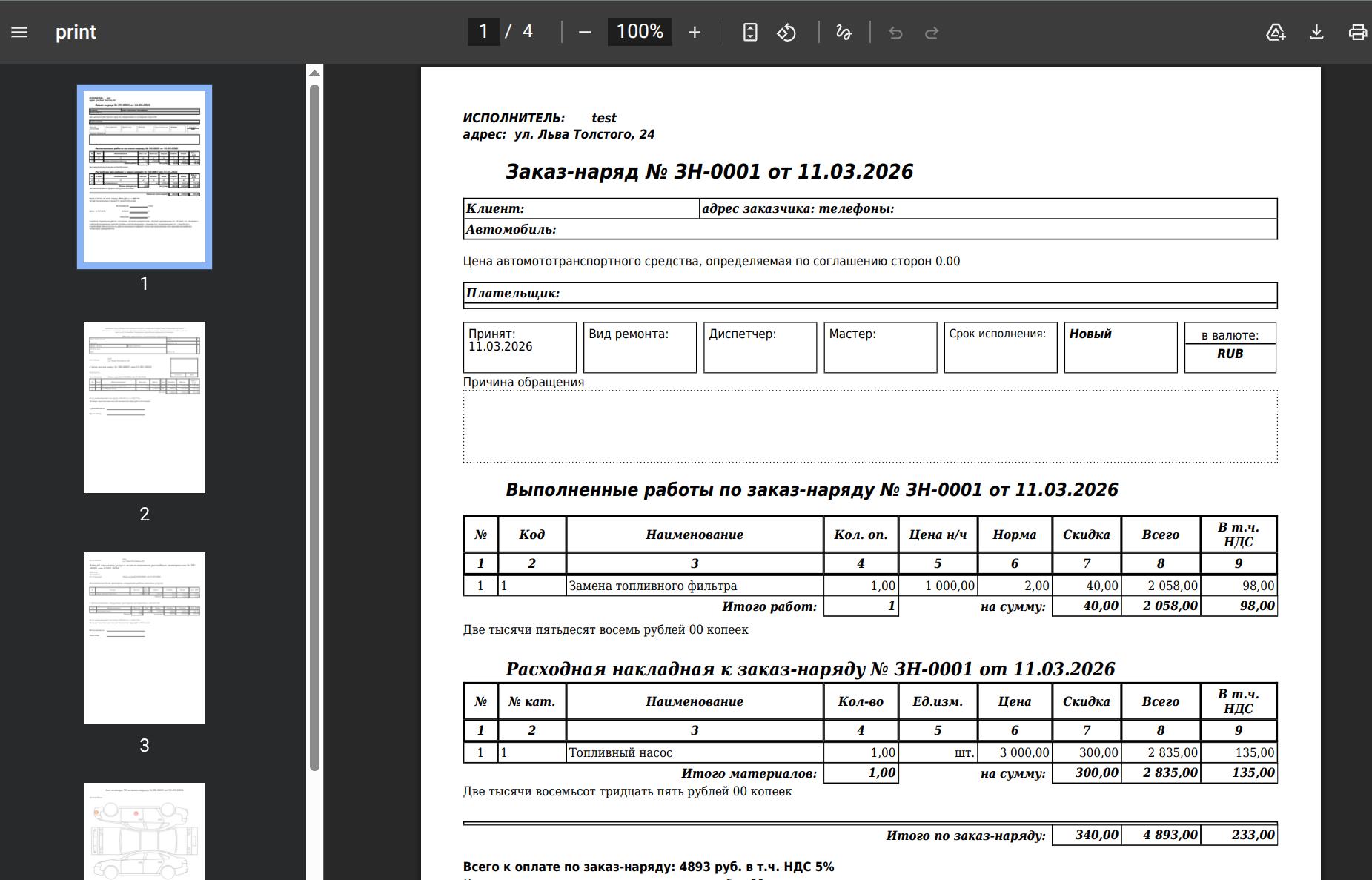Open page 2 thumbnail
Image resolution: width=1372 pixels, height=880 pixels.
145,407
